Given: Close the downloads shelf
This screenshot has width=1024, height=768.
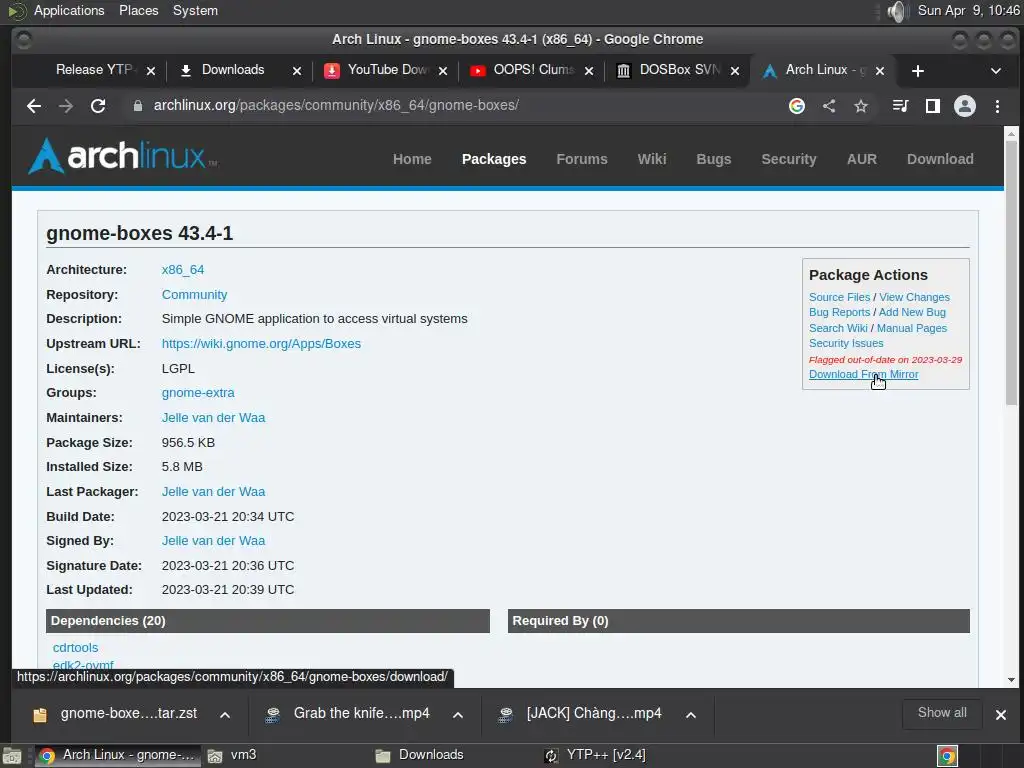Looking at the screenshot, I should coord(1000,714).
